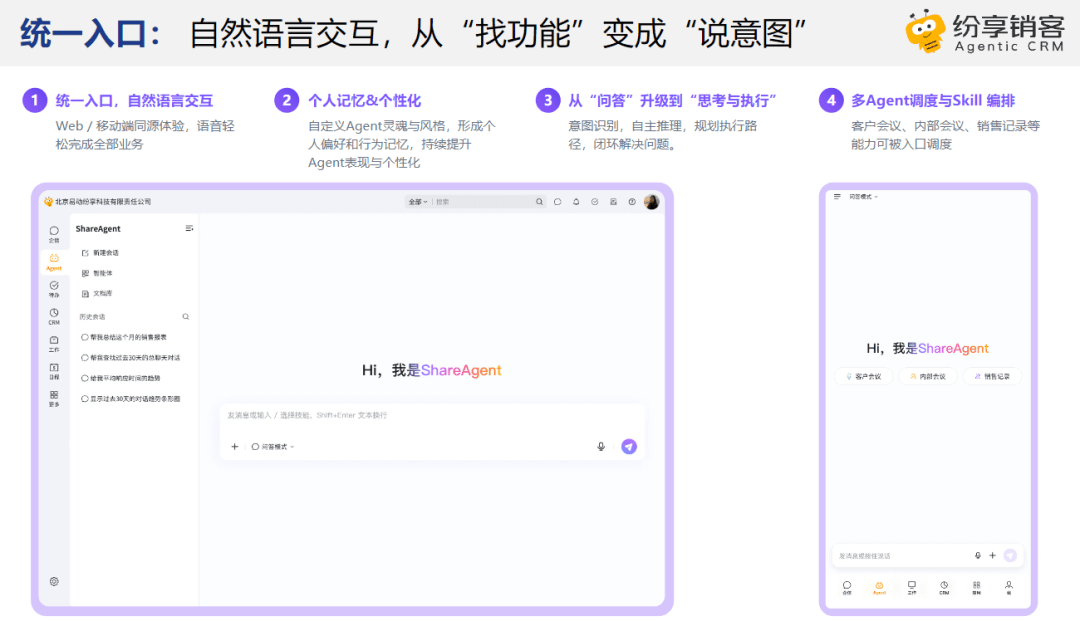Click 历史会话 heading text
Screen dimensions: 1080x621
(92, 317)
